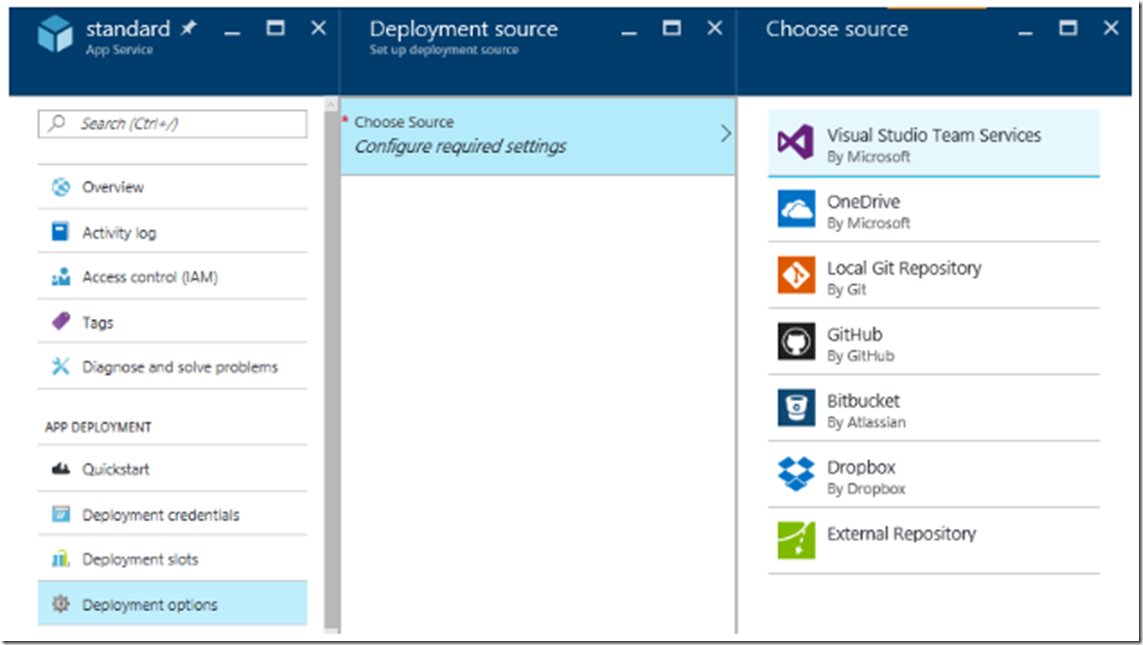Image resolution: width=1143 pixels, height=645 pixels.
Task: Maximize the standard App Service blade
Action: tap(276, 28)
